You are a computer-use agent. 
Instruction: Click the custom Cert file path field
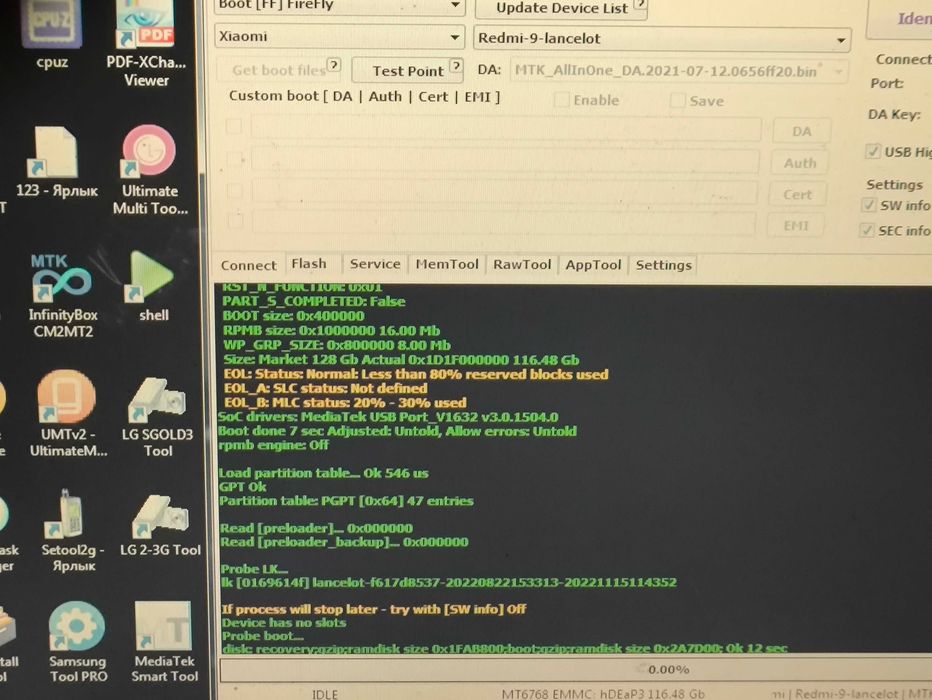coord(505,193)
